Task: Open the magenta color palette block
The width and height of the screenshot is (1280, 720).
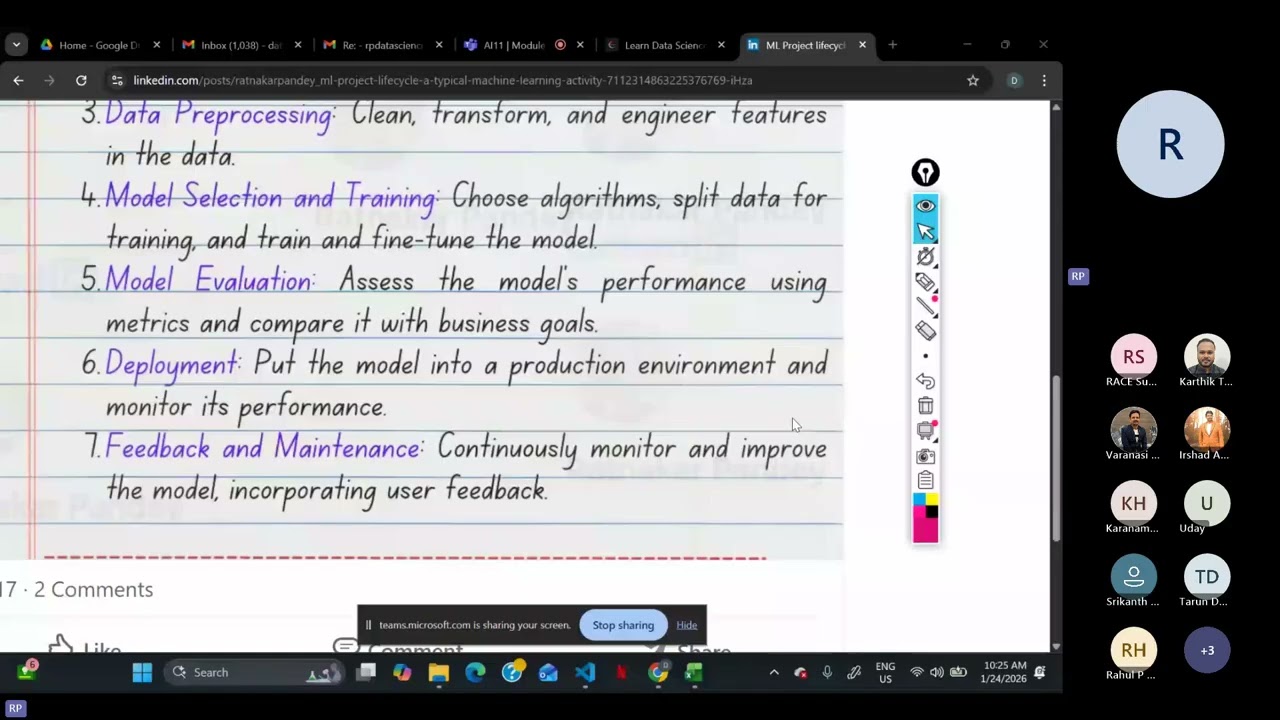Action: point(925,531)
